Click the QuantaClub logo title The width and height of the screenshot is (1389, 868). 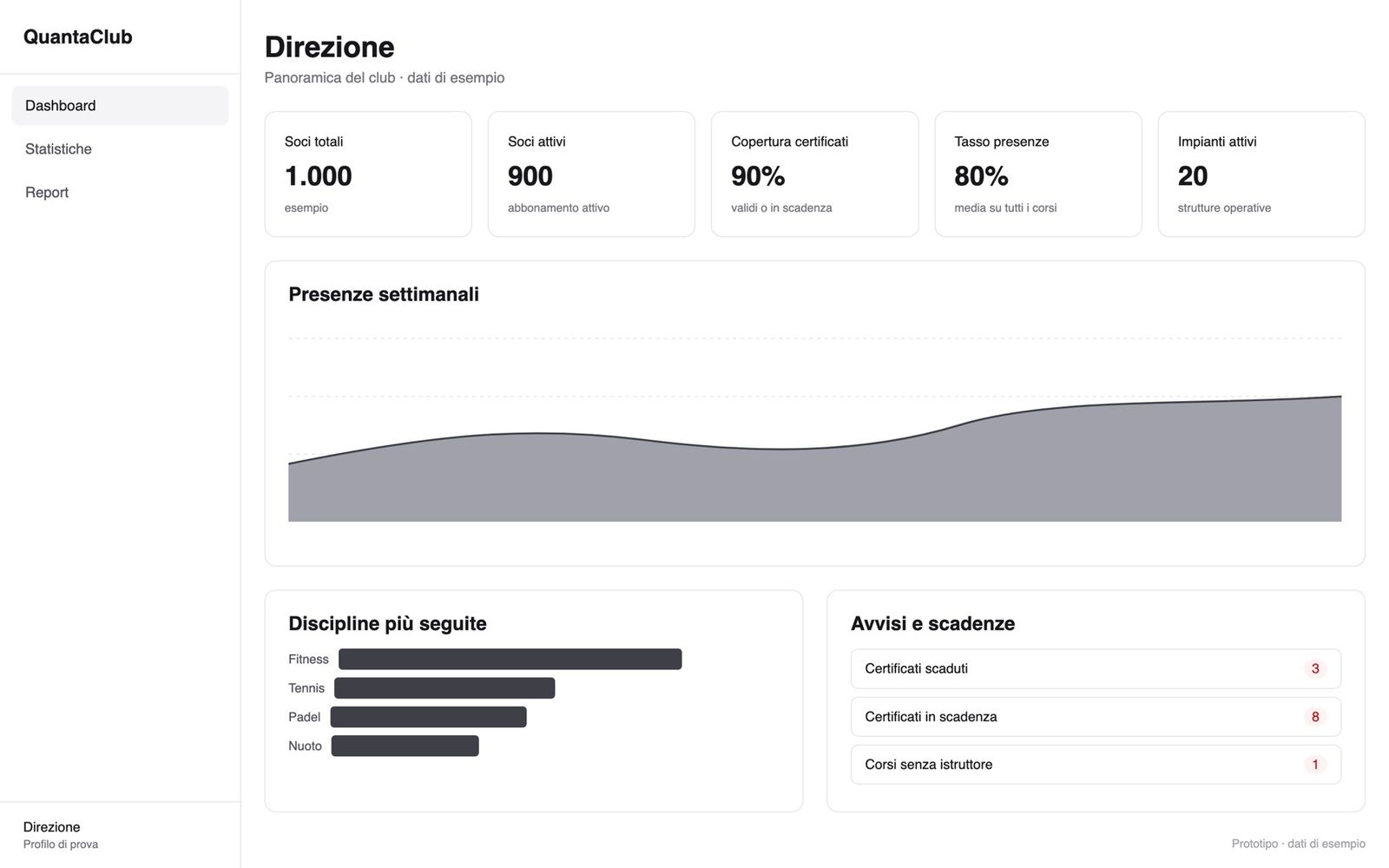[x=78, y=36]
